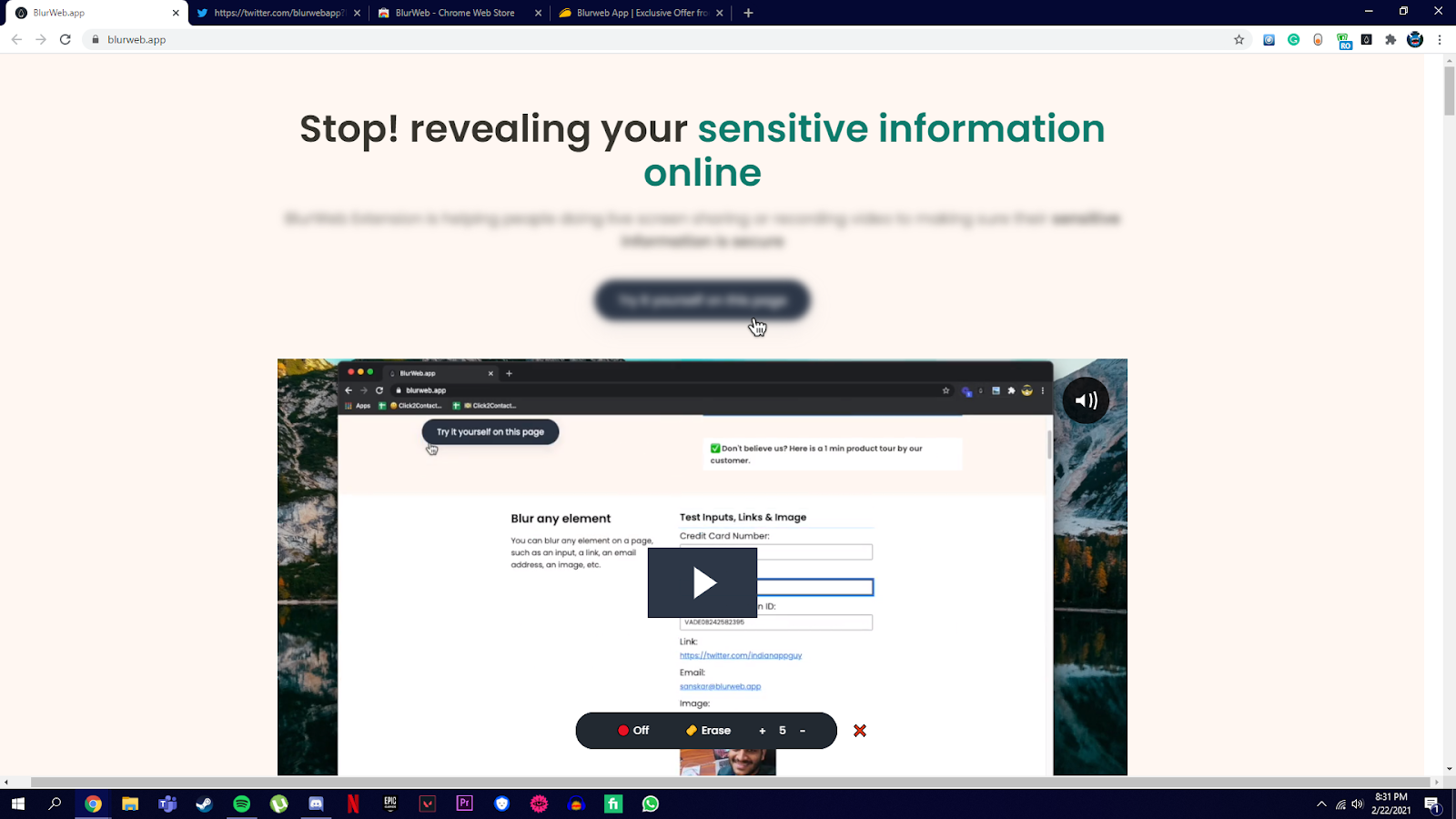The width and height of the screenshot is (1456, 819).
Task: Mute the video with the speaker button
Action: coord(1086,400)
